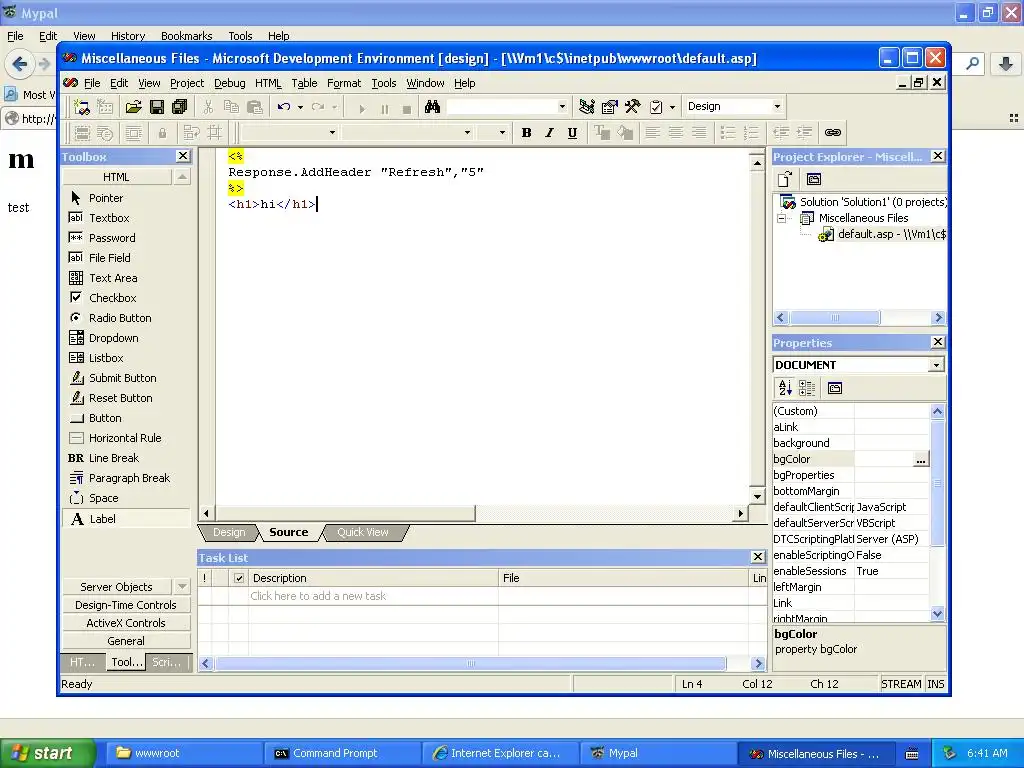Open Mypal's Bookmarks menu

pyautogui.click(x=186, y=36)
